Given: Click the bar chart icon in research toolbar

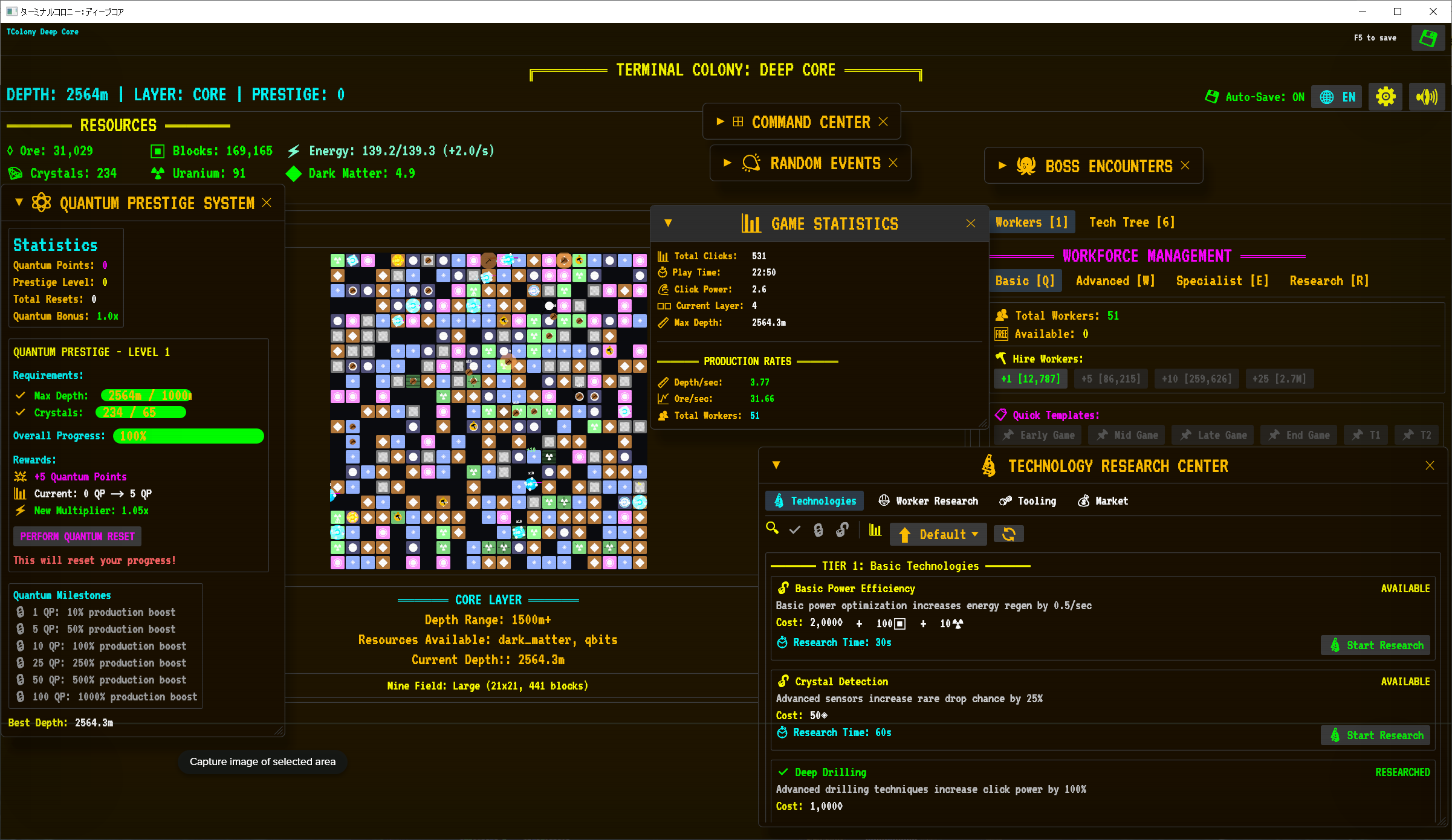Looking at the screenshot, I should coord(875,530).
